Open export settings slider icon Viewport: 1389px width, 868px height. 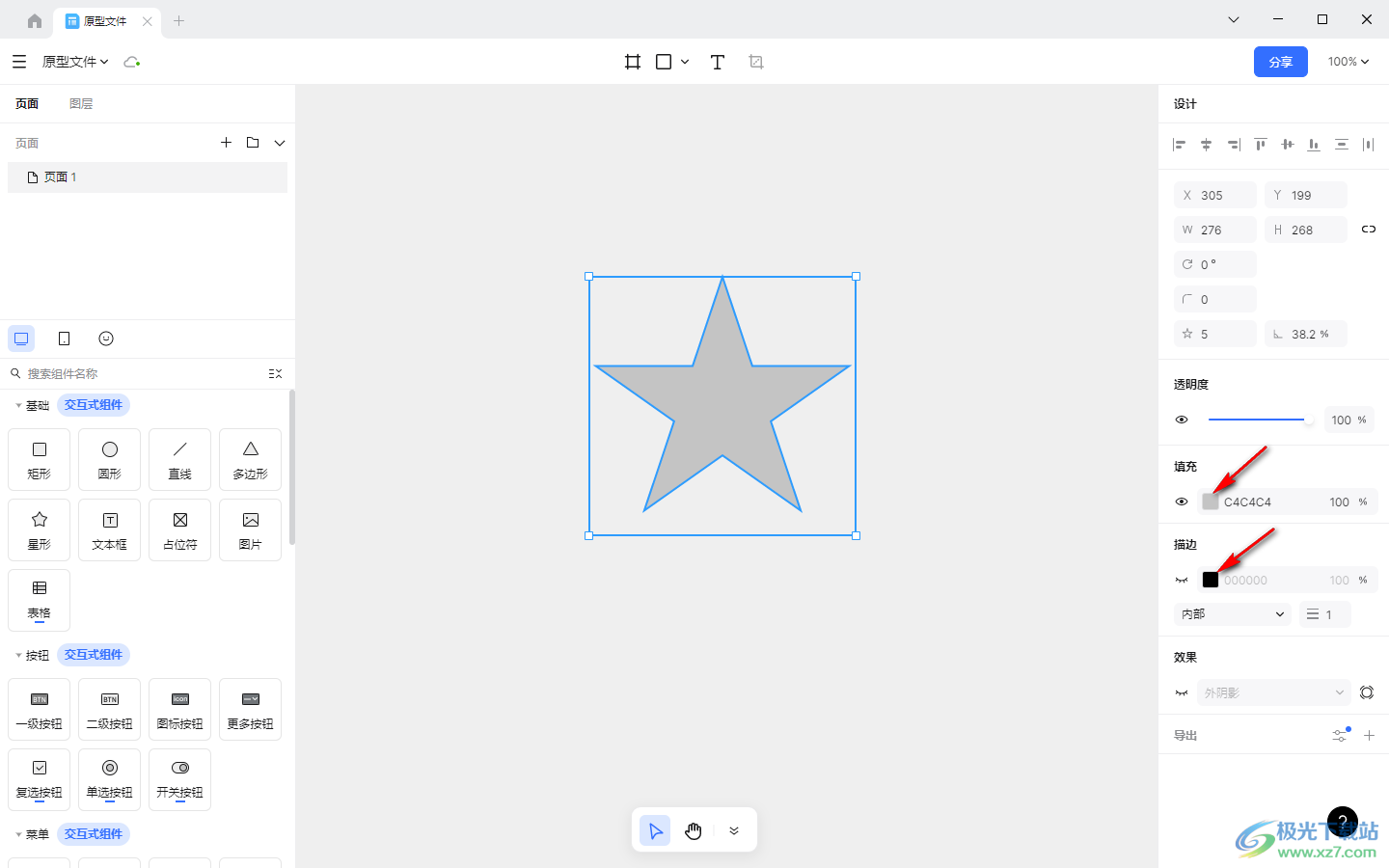tap(1341, 735)
